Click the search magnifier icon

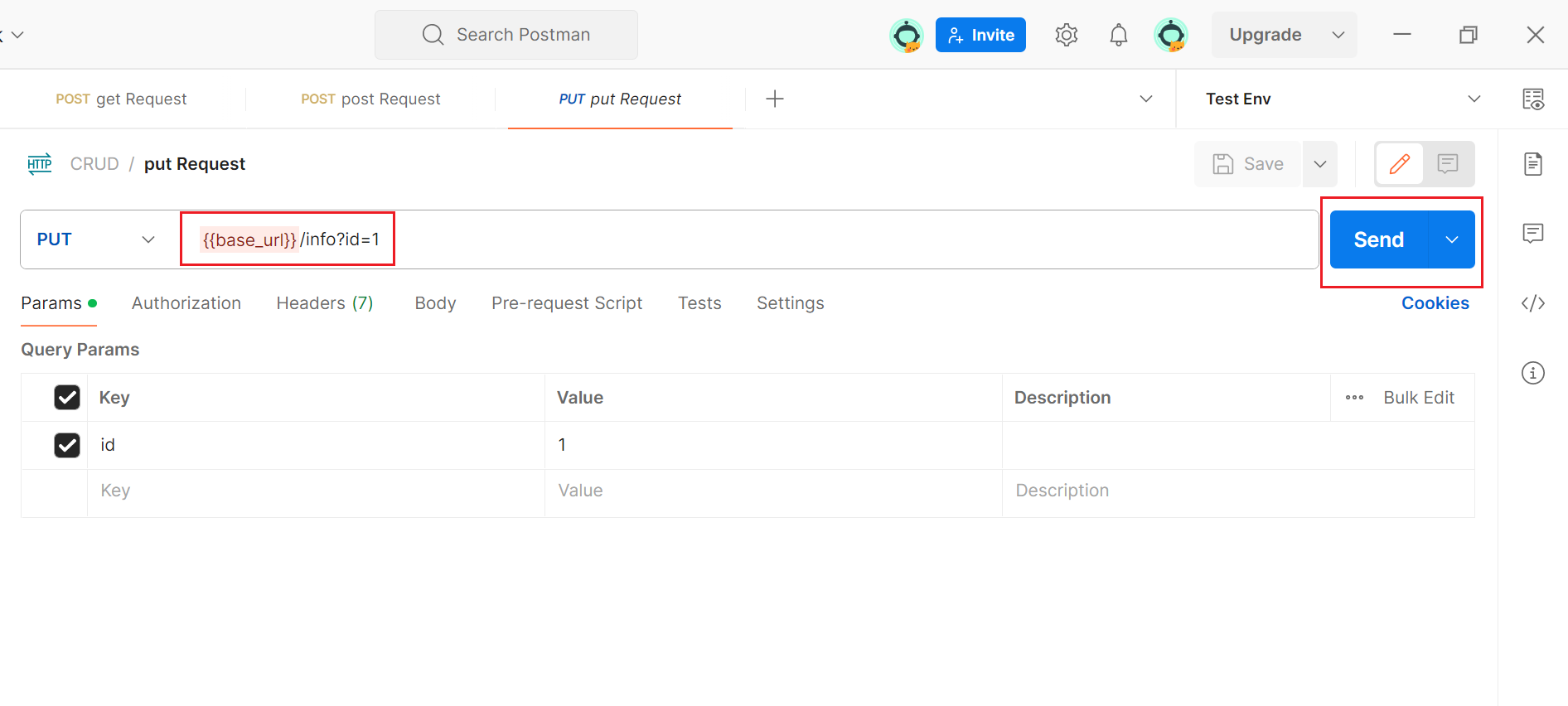(x=433, y=35)
